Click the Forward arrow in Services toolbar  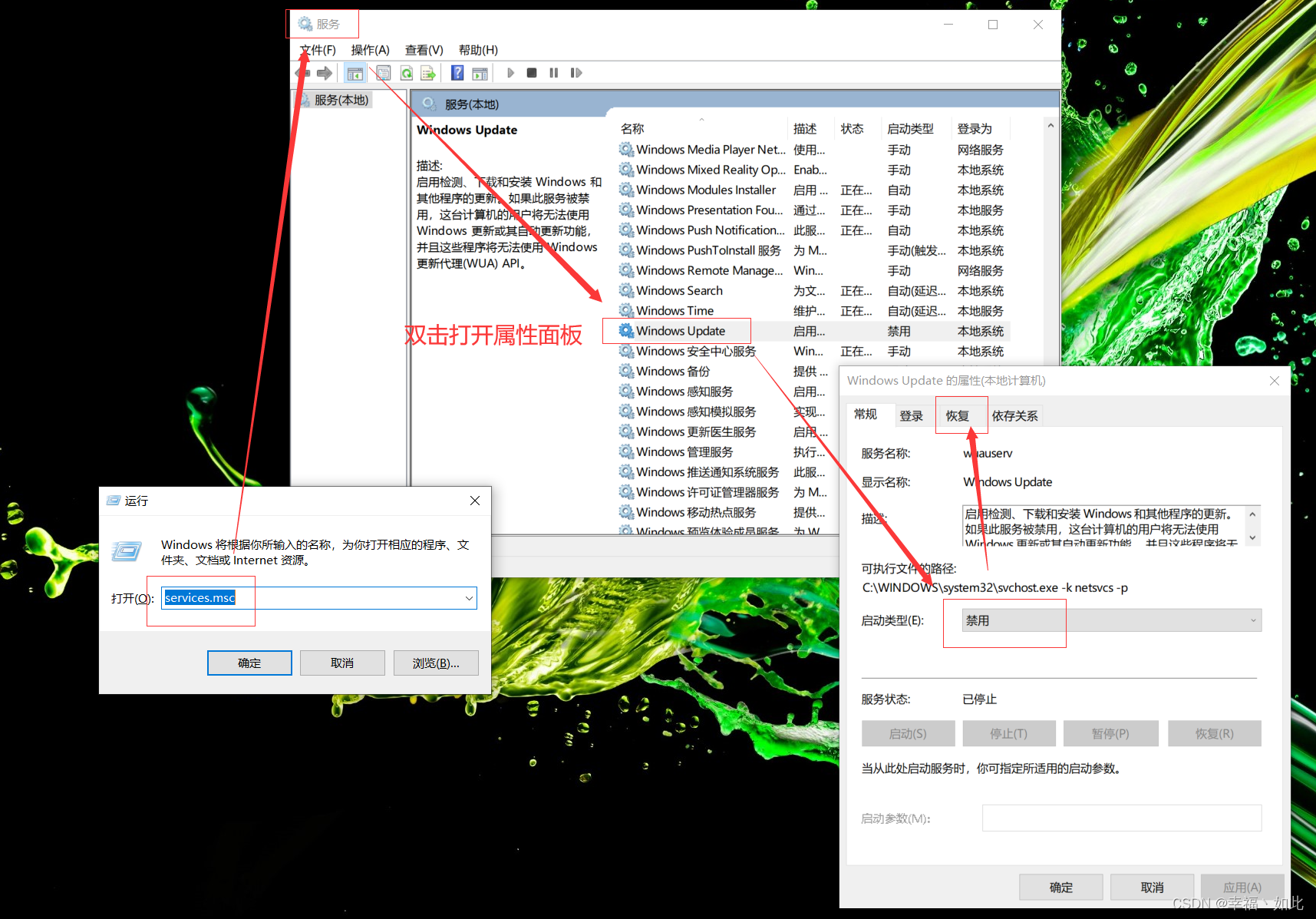tap(325, 73)
